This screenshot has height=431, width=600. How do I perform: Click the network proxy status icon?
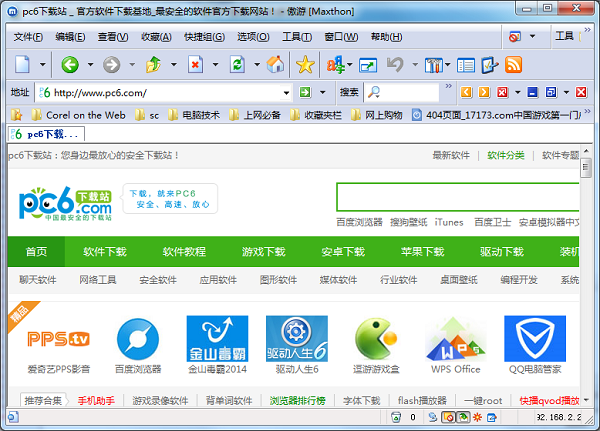pyautogui.click(x=433, y=417)
